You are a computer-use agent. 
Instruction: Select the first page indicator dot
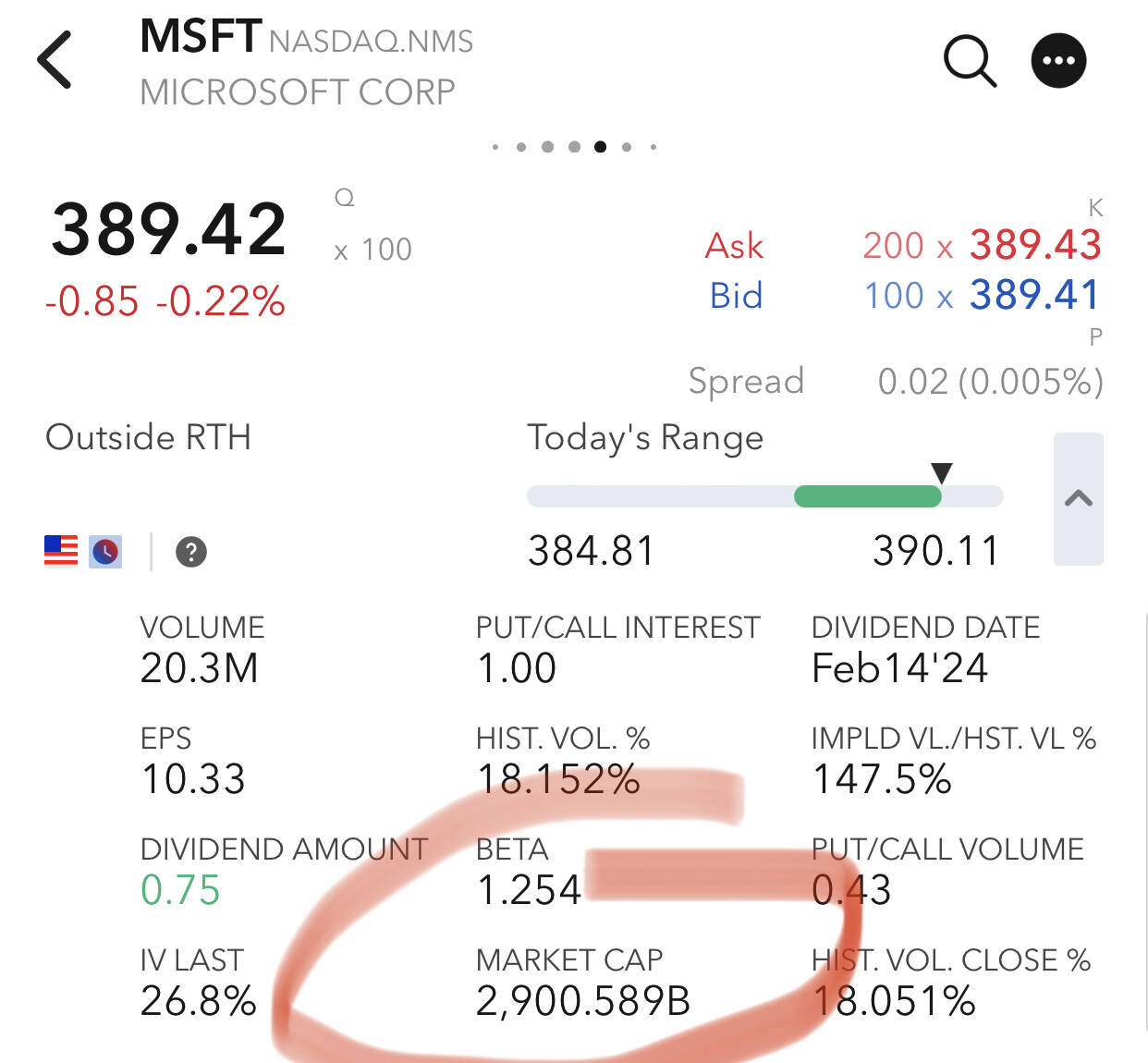495,146
